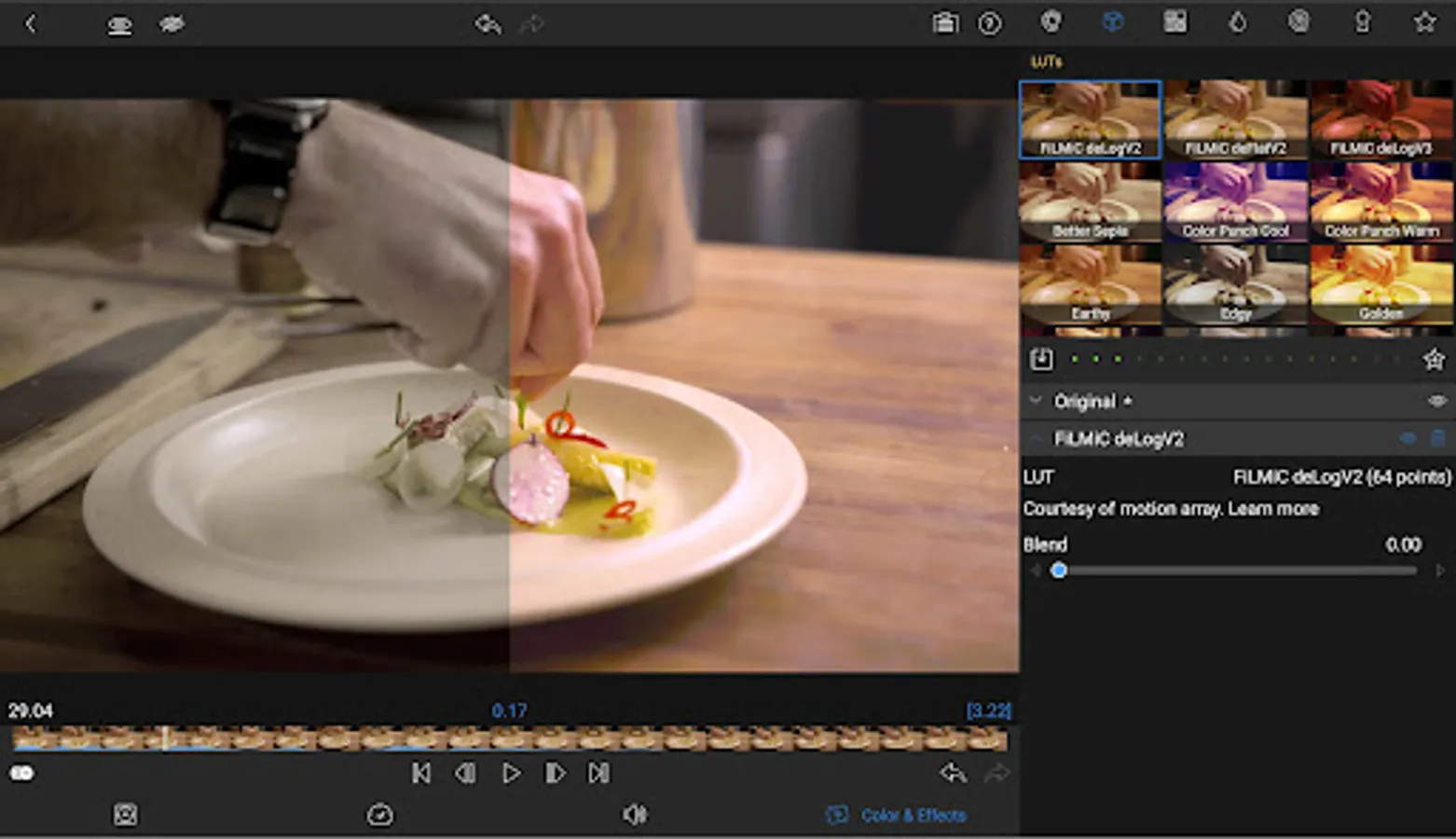Expand the Original section chevron
The width and height of the screenshot is (1456, 839).
coord(1036,401)
